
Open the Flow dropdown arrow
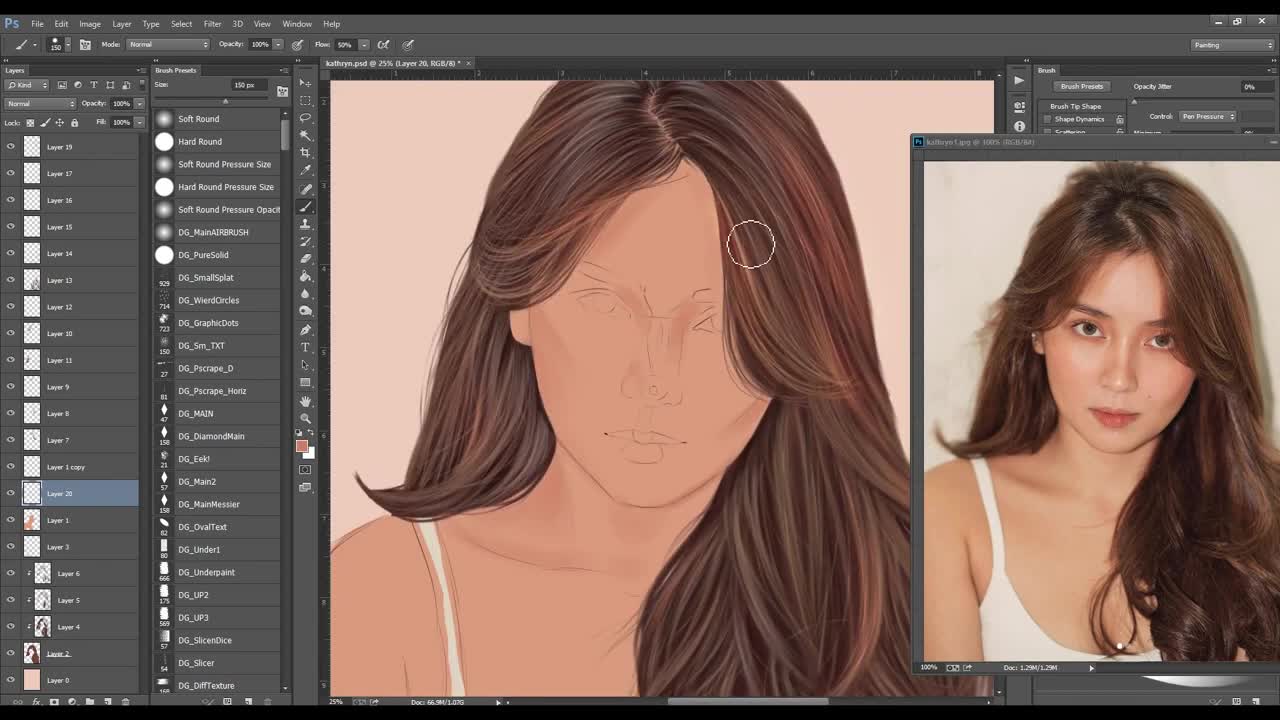[x=363, y=44]
